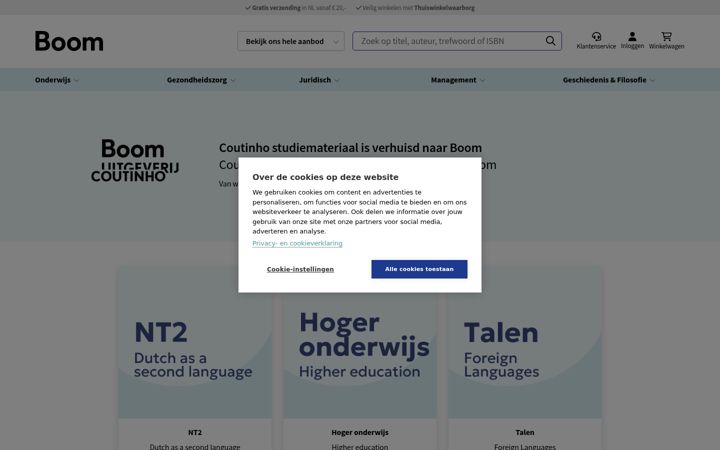
Task: Accept with 'Alle cookies toestaan' button
Action: (x=419, y=269)
